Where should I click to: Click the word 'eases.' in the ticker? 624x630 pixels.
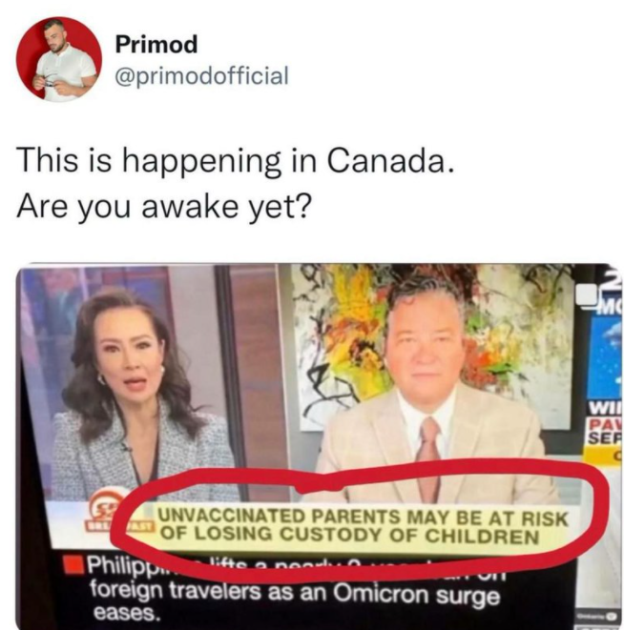tap(124, 613)
